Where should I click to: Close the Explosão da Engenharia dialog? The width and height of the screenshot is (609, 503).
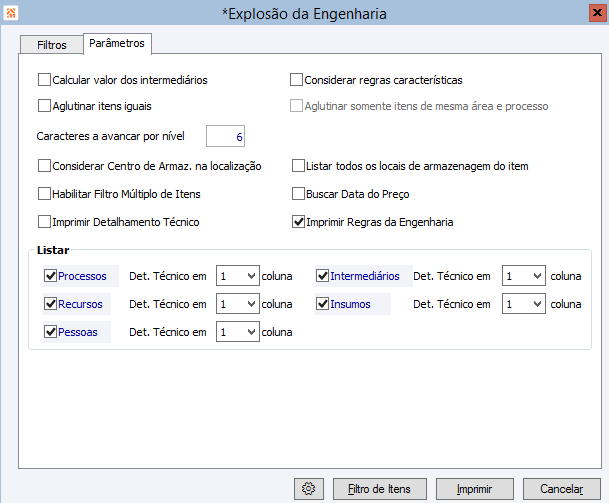(x=588, y=13)
